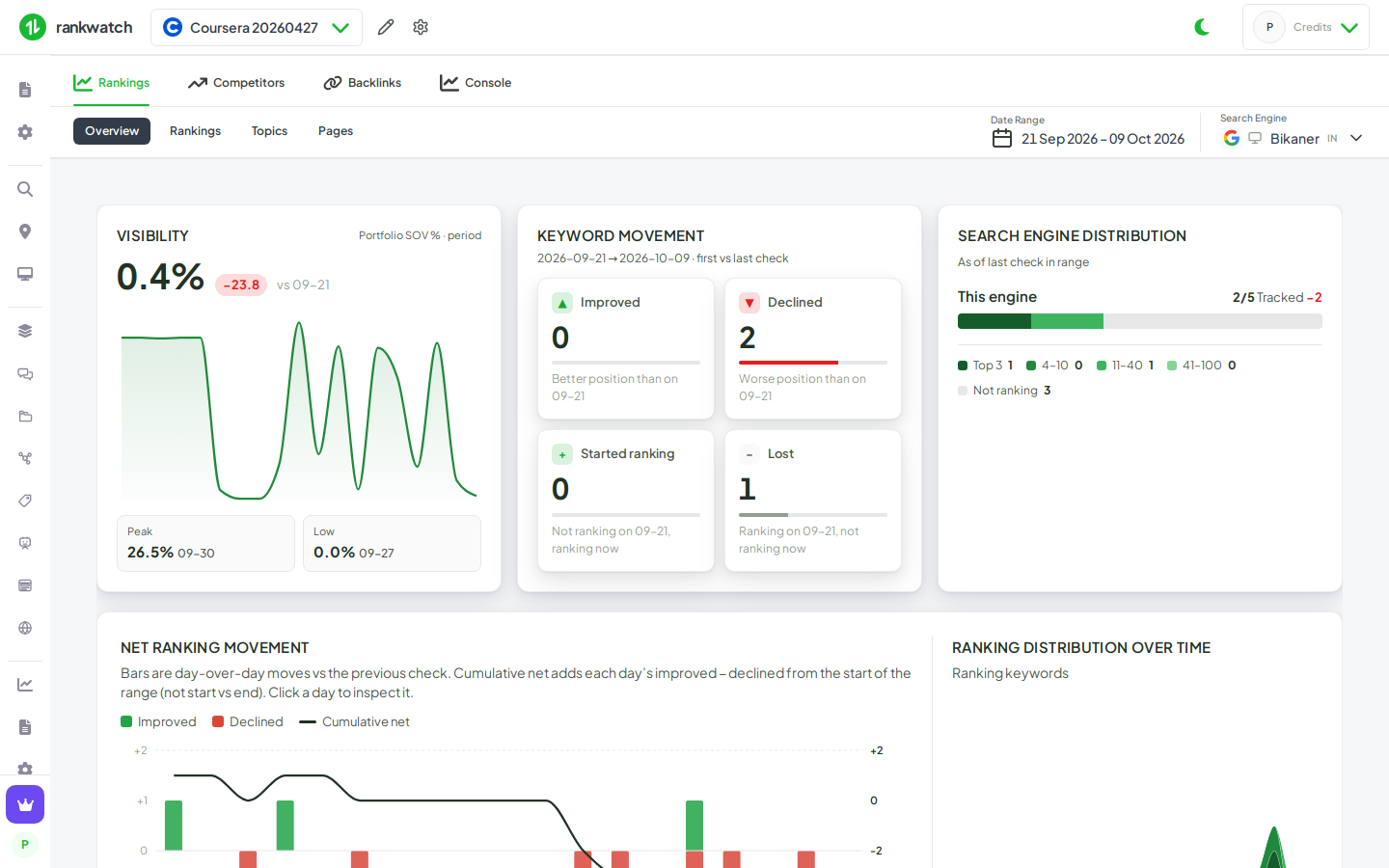Screen dimensions: 1389x868
Task: Click the green P avatar in sidebar
Action: [x=25, y=845]
